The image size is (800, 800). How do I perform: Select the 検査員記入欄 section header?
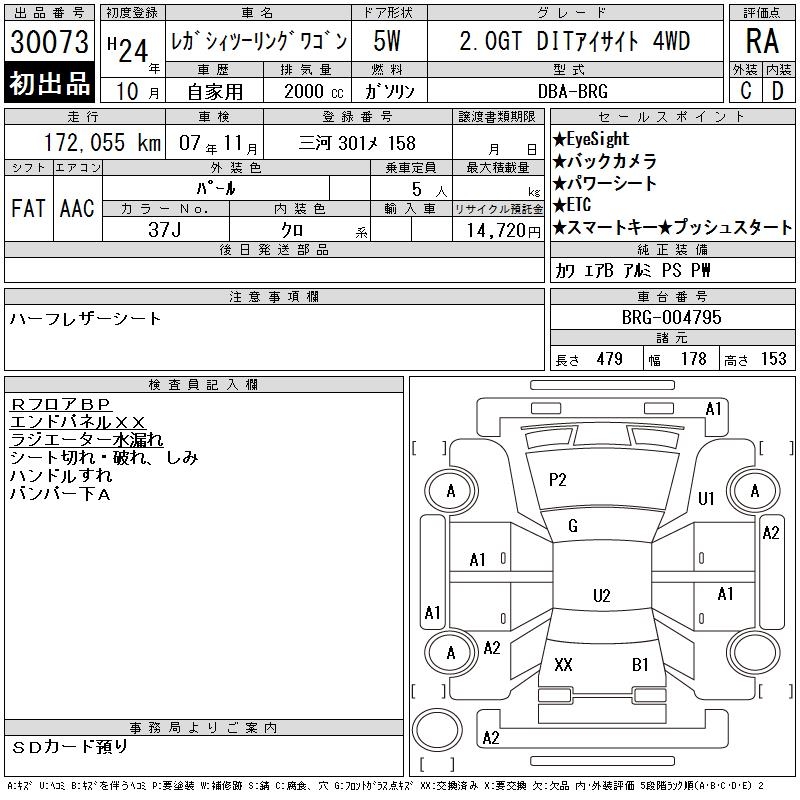pos(204,385)
